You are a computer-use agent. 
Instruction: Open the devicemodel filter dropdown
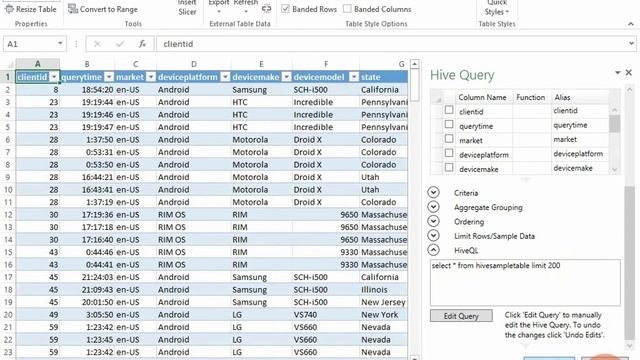click(354, 77)
